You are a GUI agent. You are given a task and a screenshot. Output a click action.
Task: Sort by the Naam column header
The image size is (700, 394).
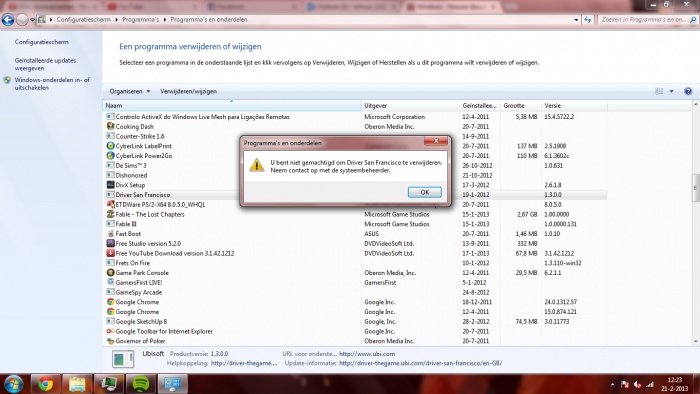(232, 106)
